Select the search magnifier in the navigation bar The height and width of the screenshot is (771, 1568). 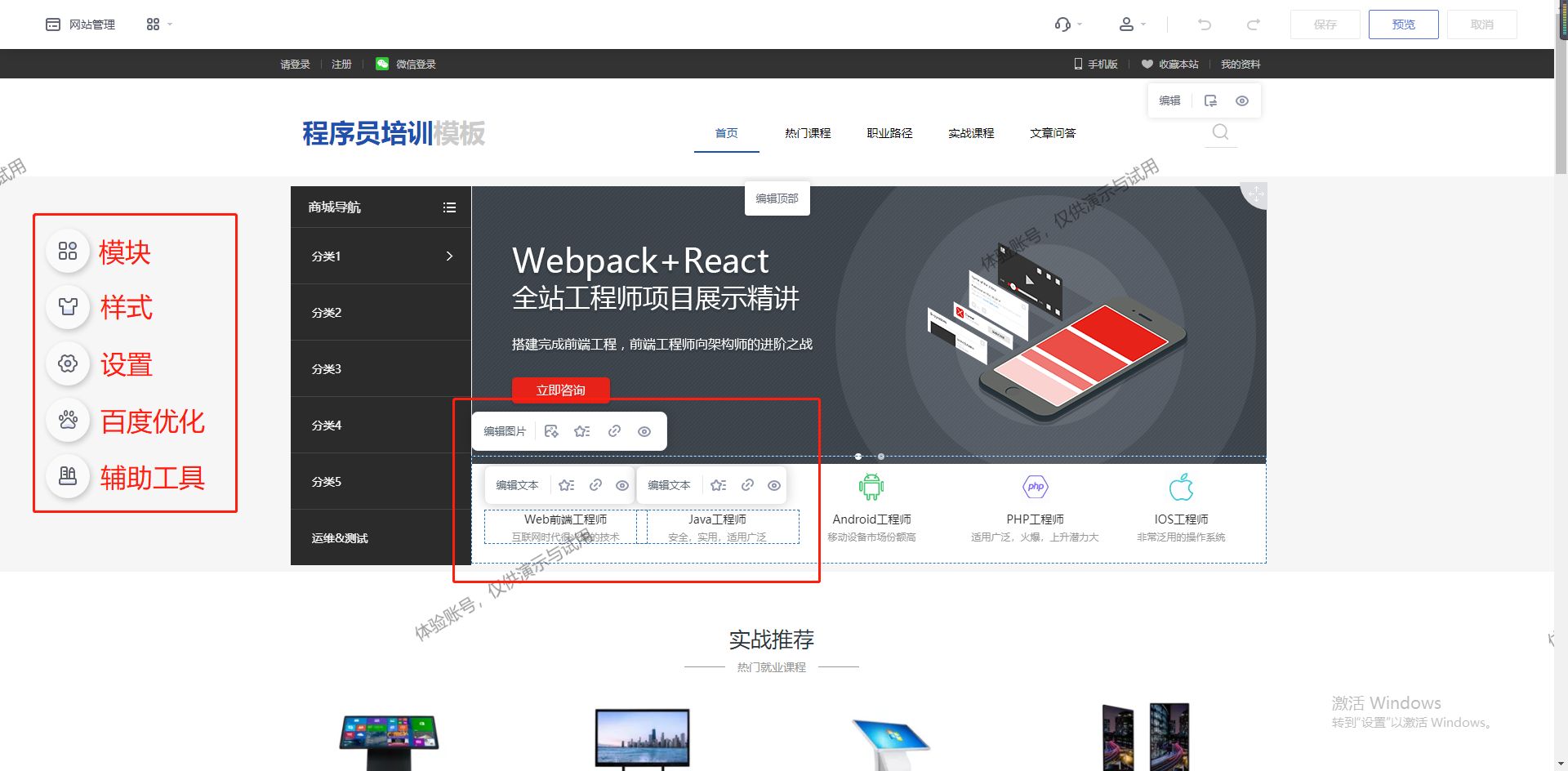pyautogui.click(x=1220, y=131)
